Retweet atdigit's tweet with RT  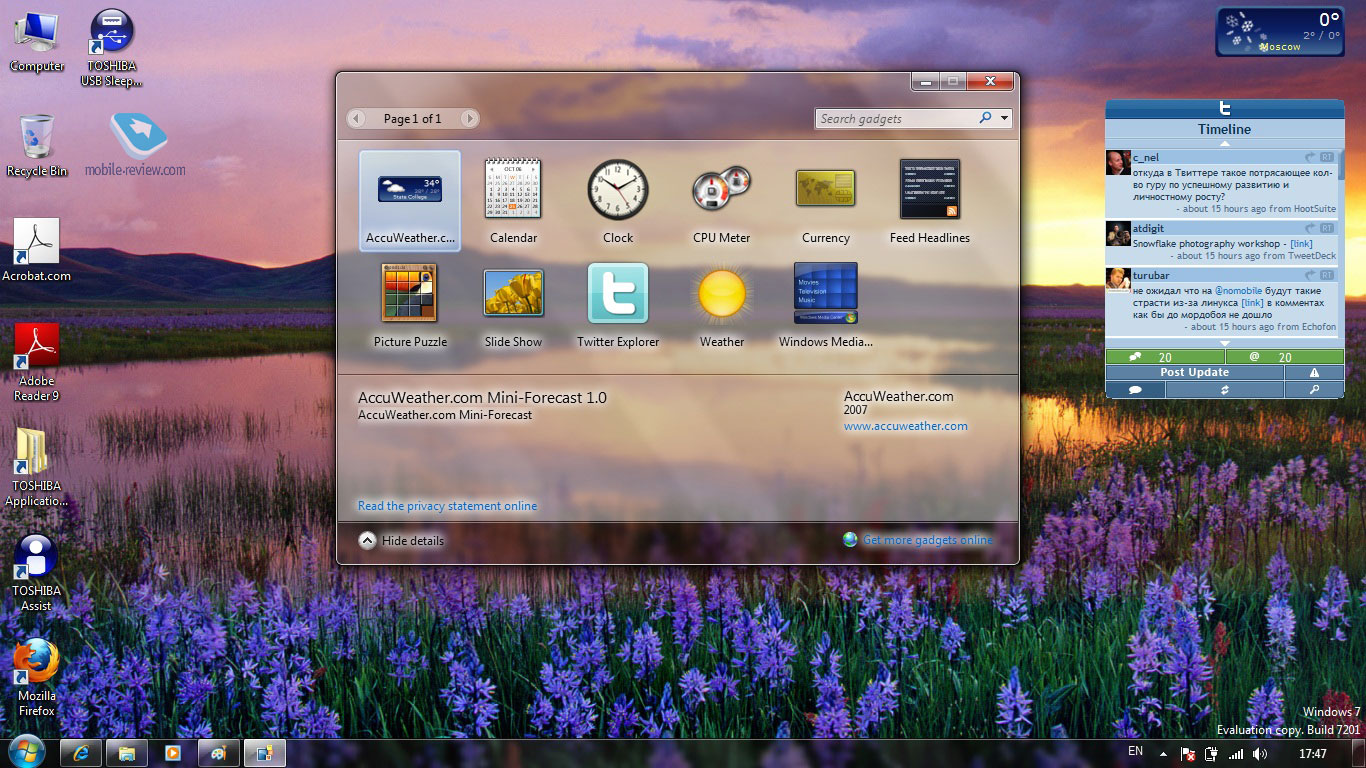1327,228
